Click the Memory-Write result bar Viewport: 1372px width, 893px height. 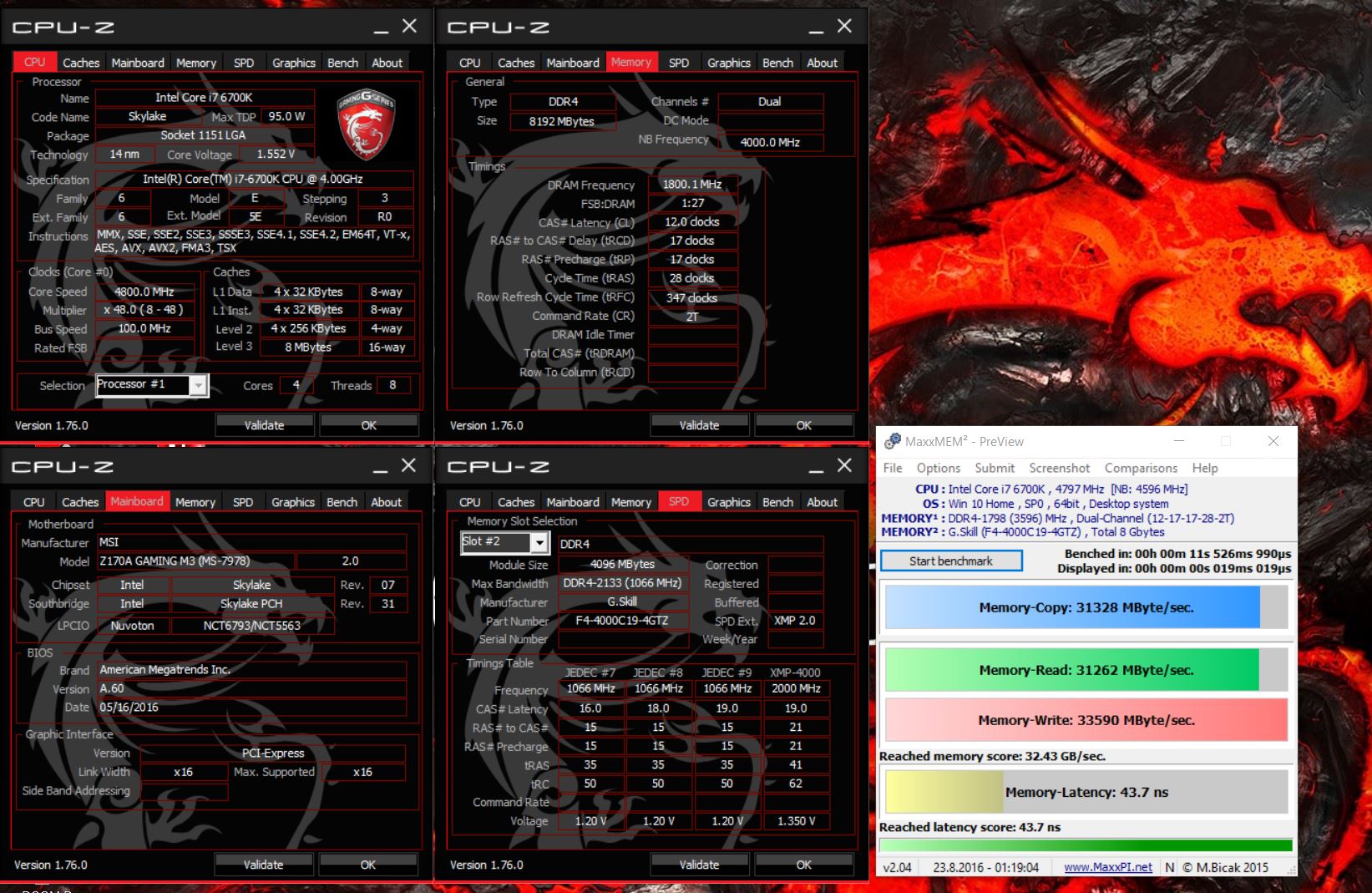tap(1086, 720)
